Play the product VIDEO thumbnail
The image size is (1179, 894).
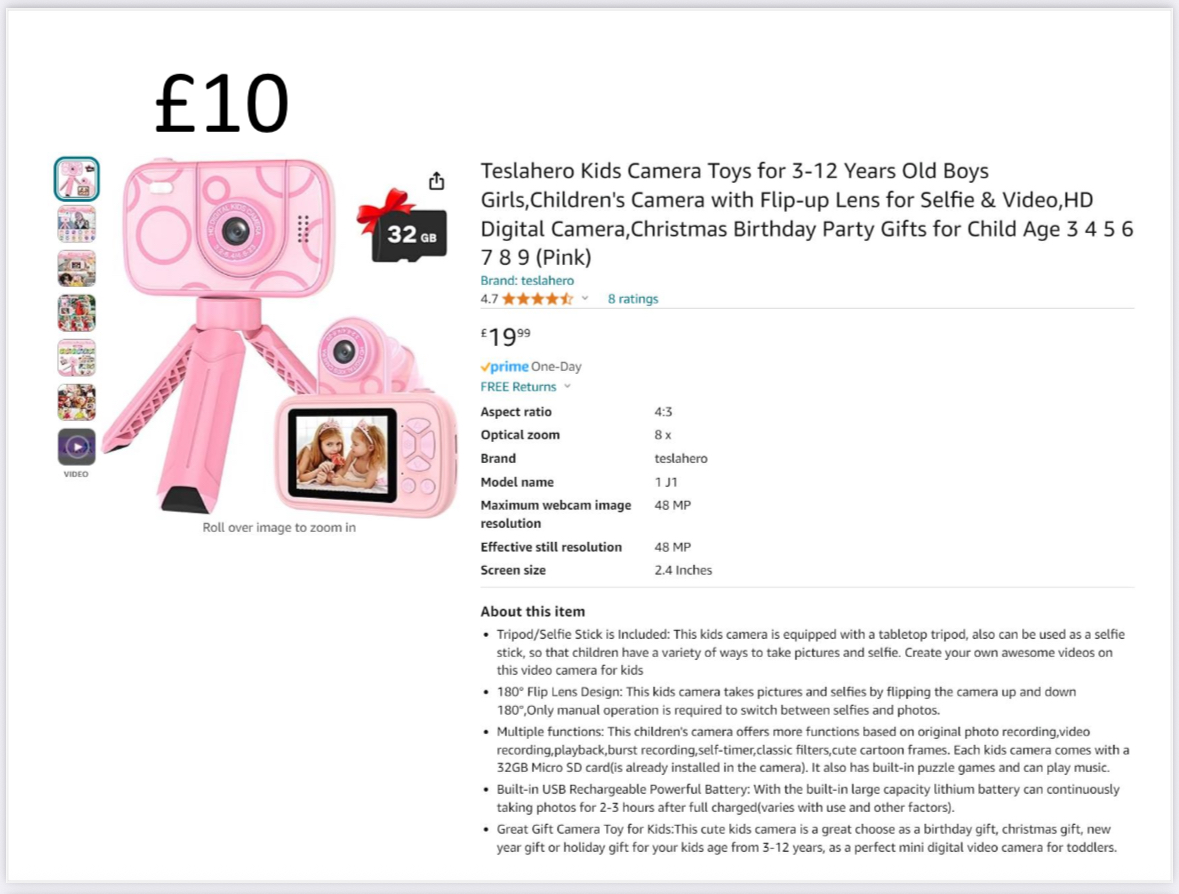click(x=77, y=447)
